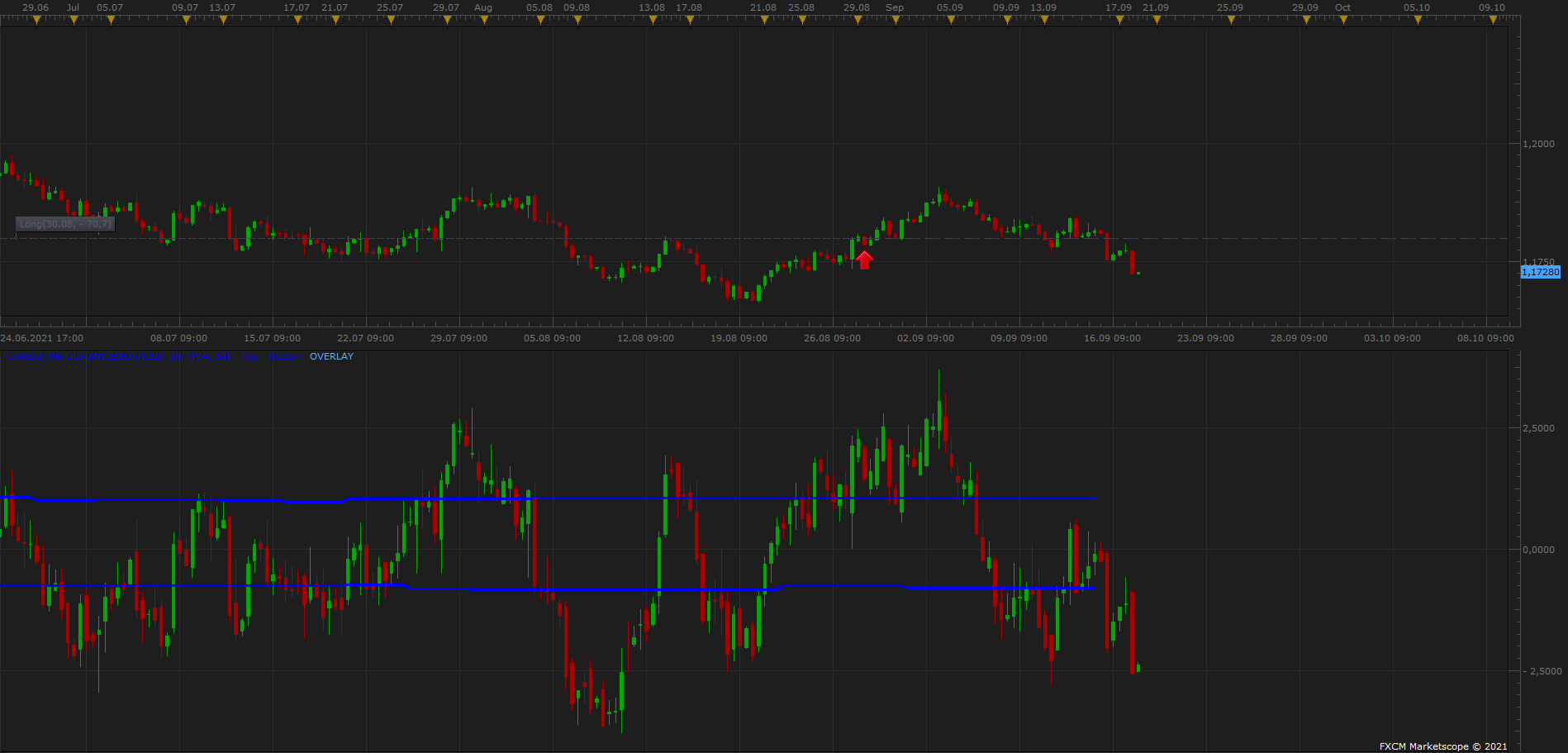Pick the orange marker under 25.07
1568x753 pixels.
[391, 21]
